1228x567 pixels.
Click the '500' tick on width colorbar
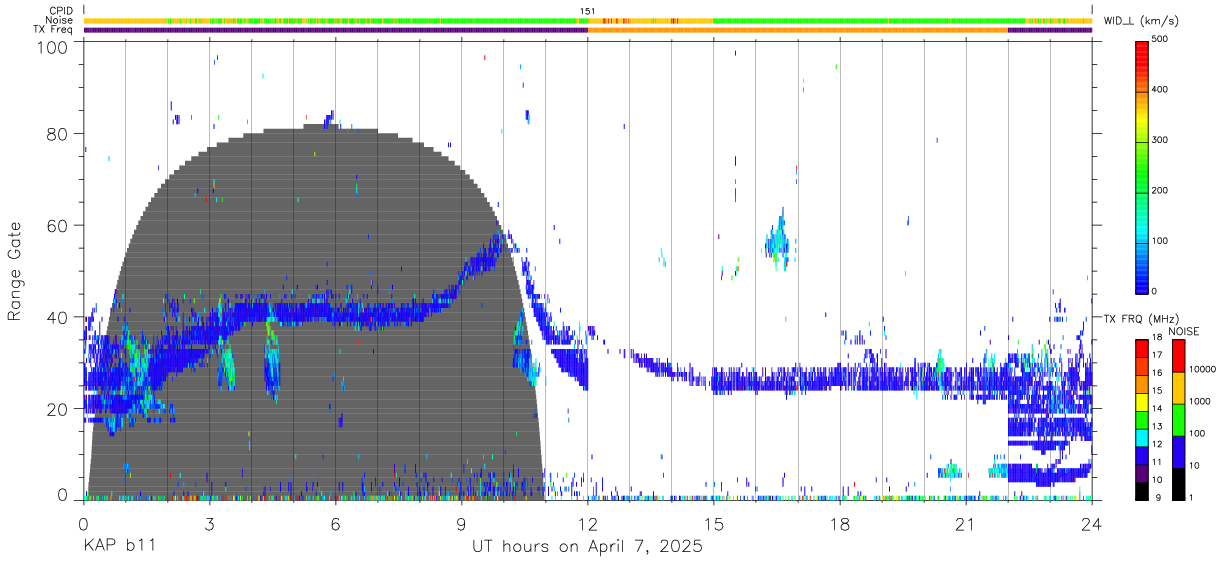(x=1160, y=40)
